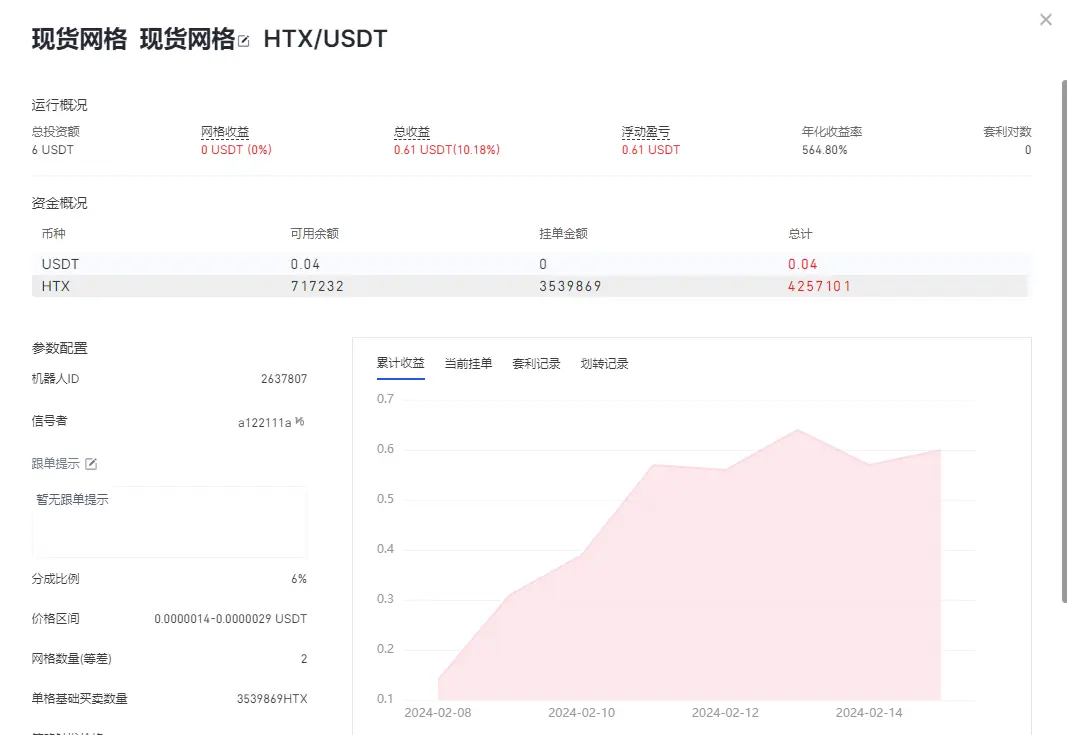Click the 网格数量(等差) label

point(71,659)
